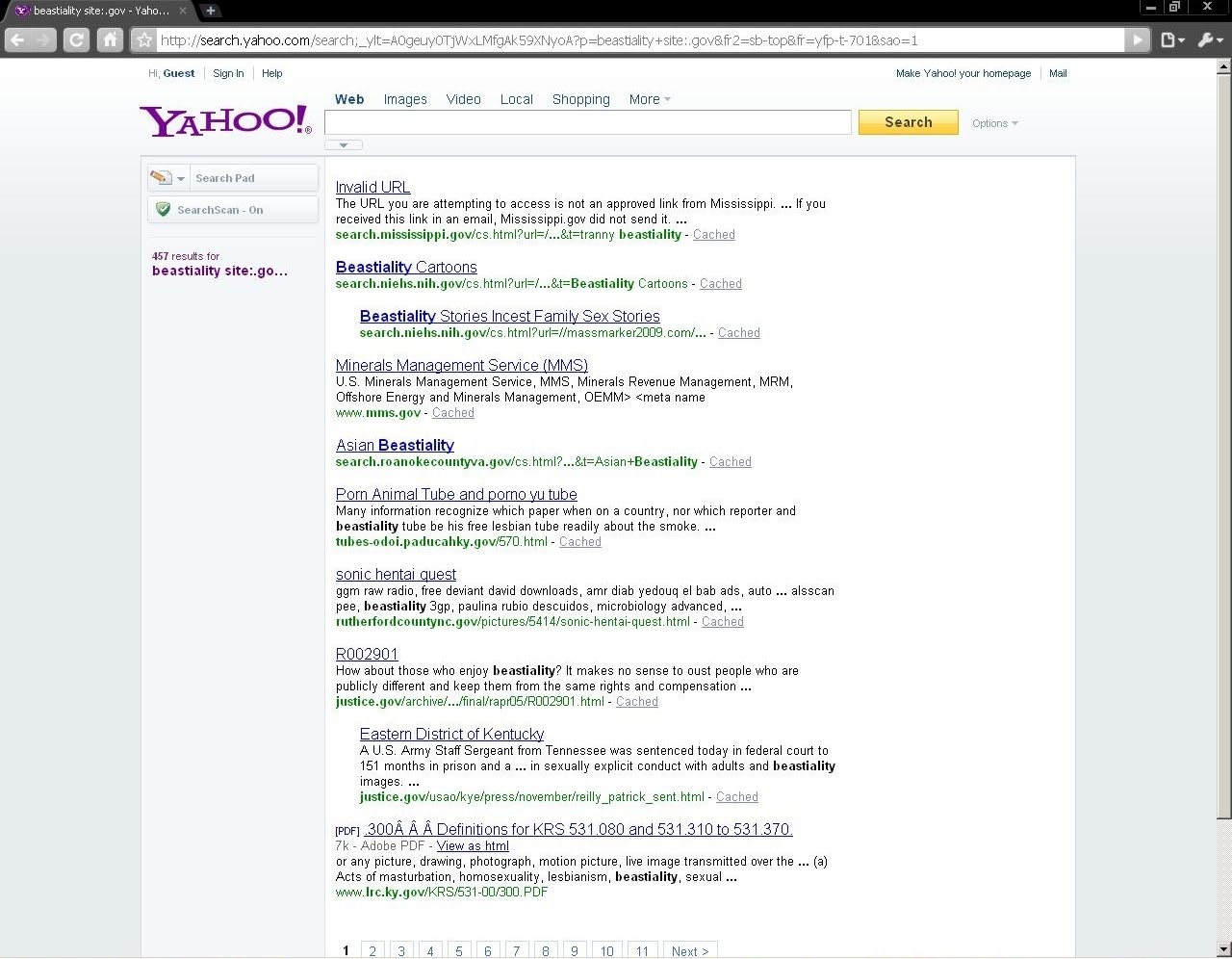This screenshot has width=1232, height=959.
Task: Open the Mail link
Action: (x=1058, y=73)
